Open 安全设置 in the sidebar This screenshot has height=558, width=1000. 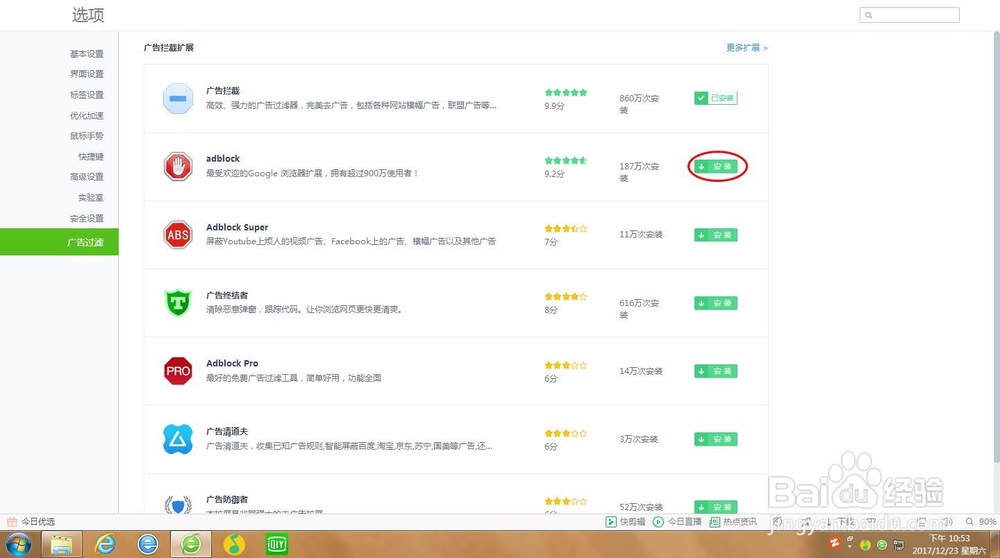click(x=87, y=218)
